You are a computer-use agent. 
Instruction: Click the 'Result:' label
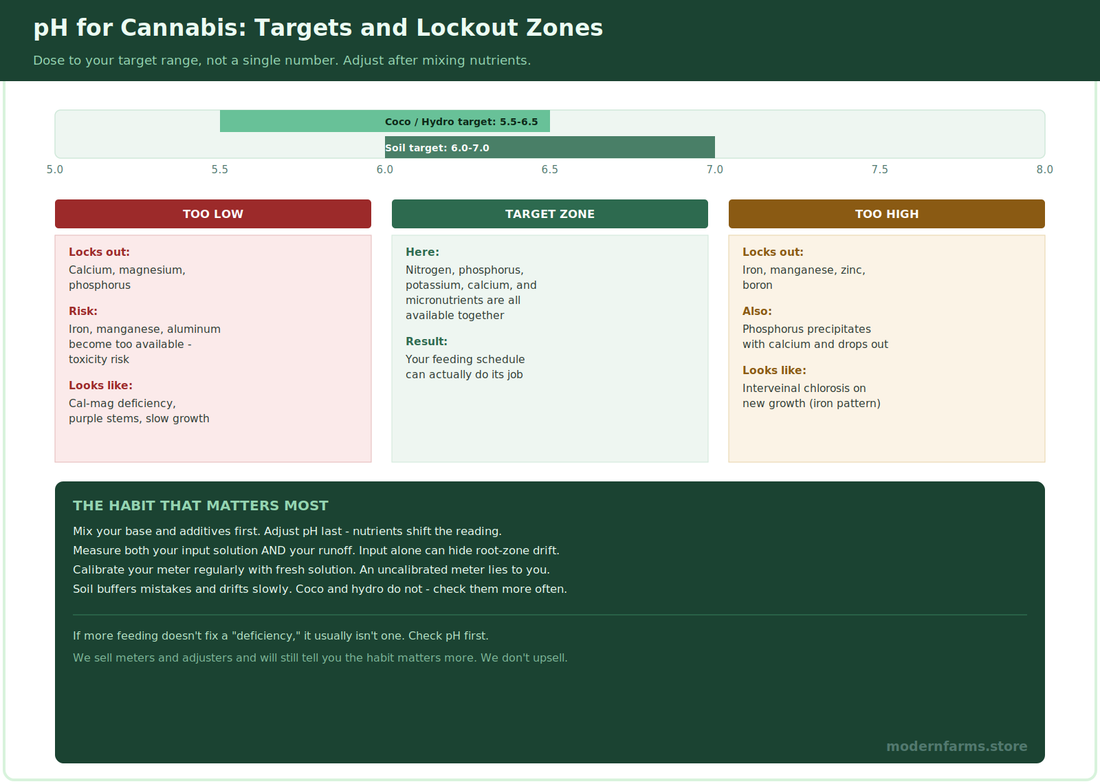point(427,342)
